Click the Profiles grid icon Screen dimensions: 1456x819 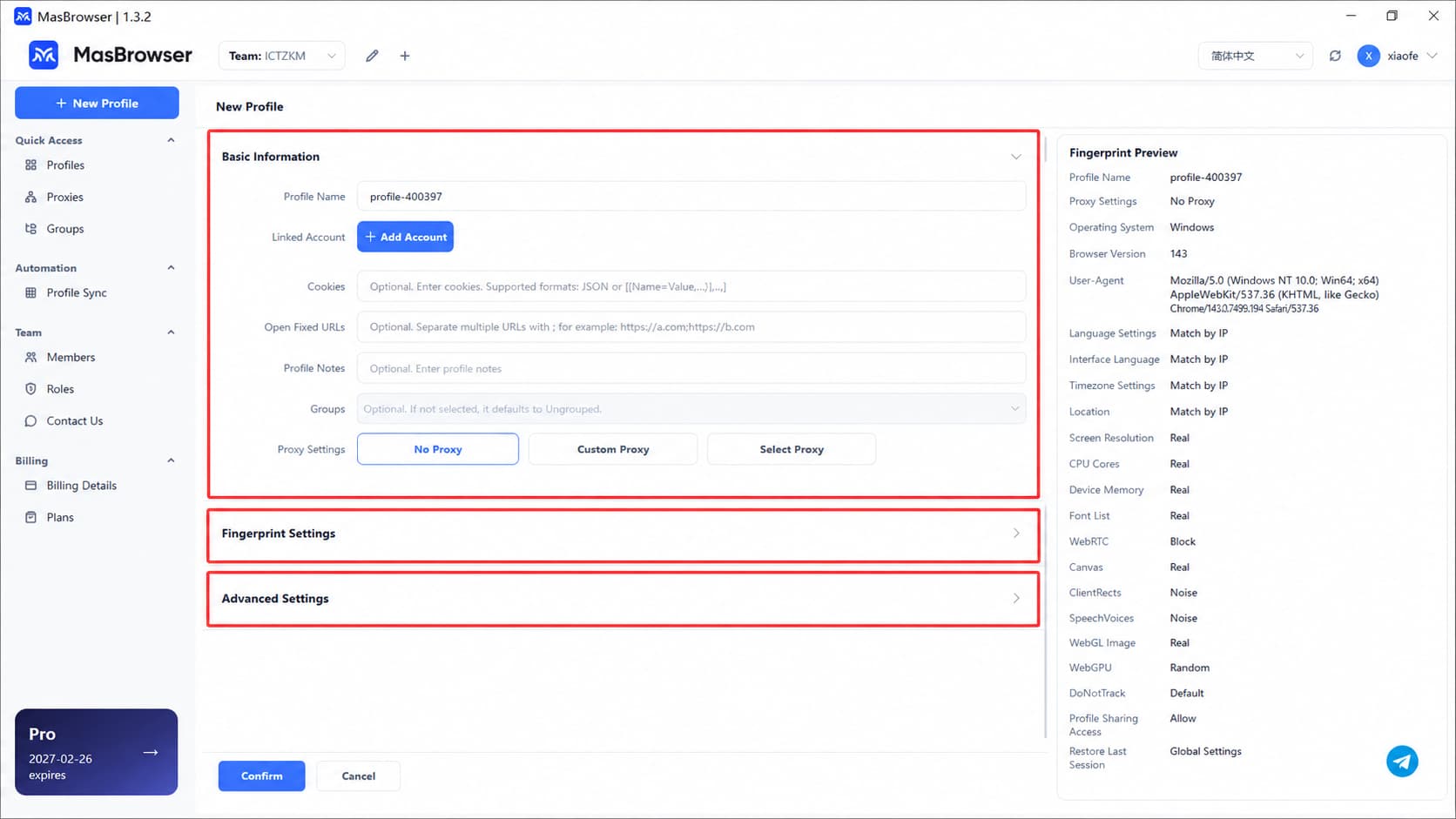point(30,165)
